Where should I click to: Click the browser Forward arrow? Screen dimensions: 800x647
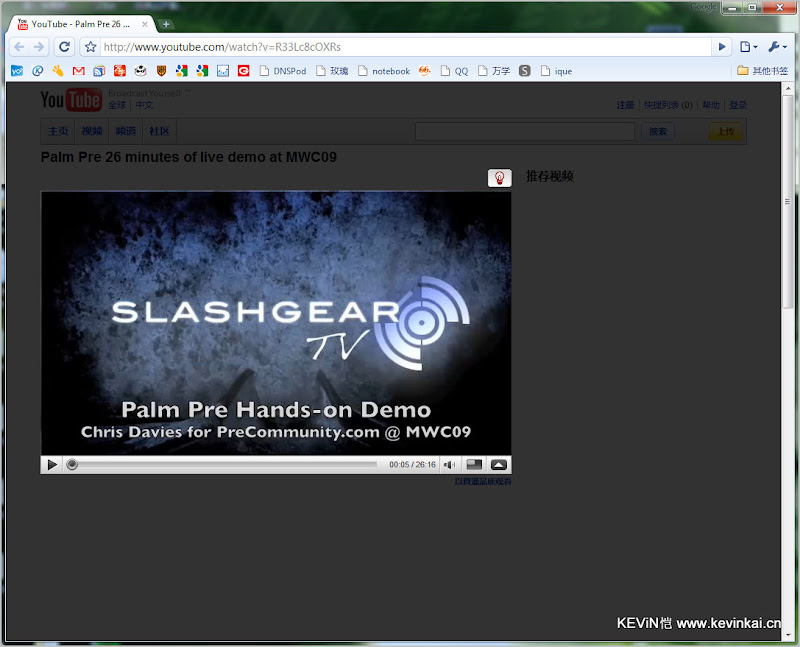coord(39,47)
